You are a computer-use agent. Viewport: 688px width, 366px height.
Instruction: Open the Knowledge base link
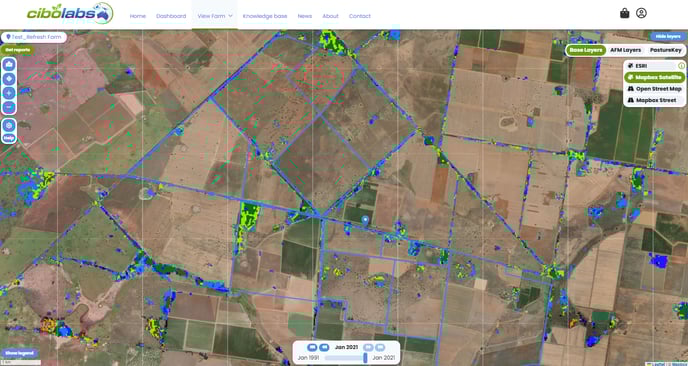265,16
